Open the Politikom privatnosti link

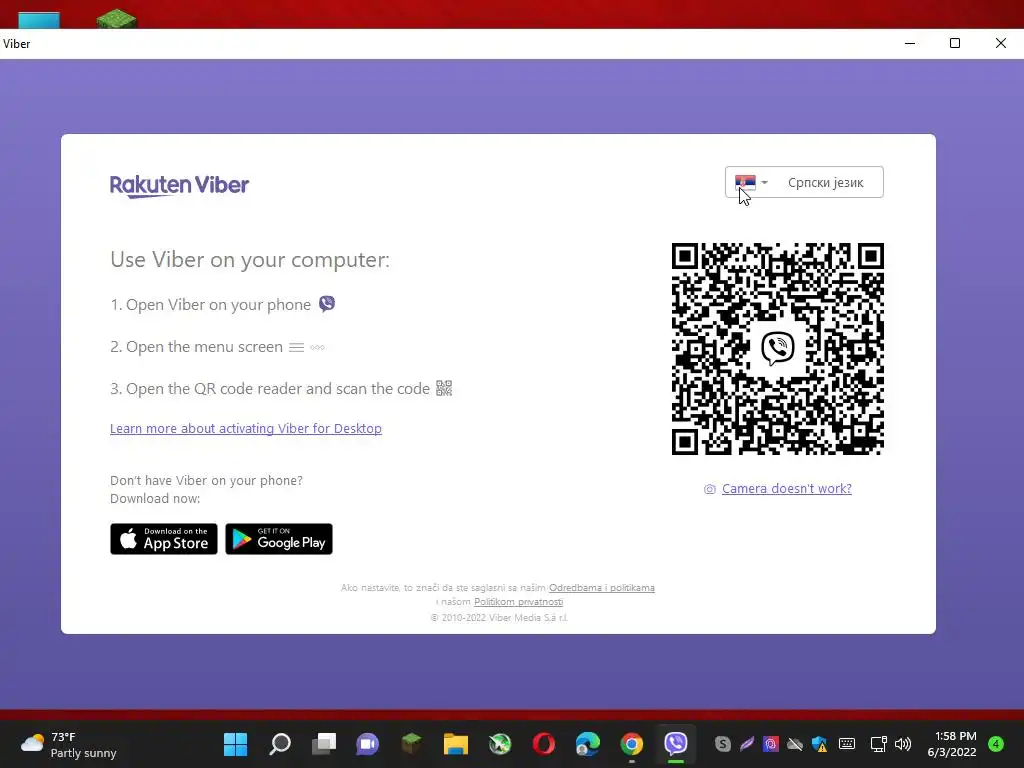pyautogui.click(x=519, y=602)
